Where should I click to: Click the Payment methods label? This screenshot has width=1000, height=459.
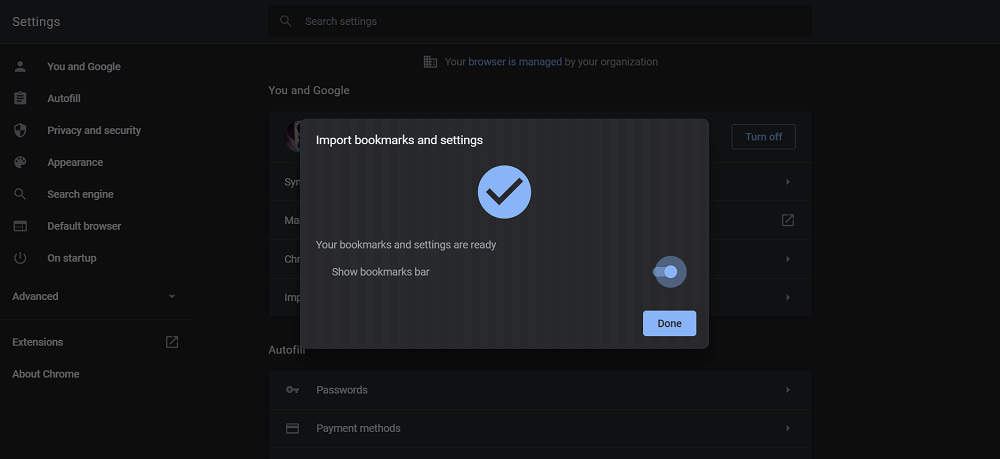358,428
